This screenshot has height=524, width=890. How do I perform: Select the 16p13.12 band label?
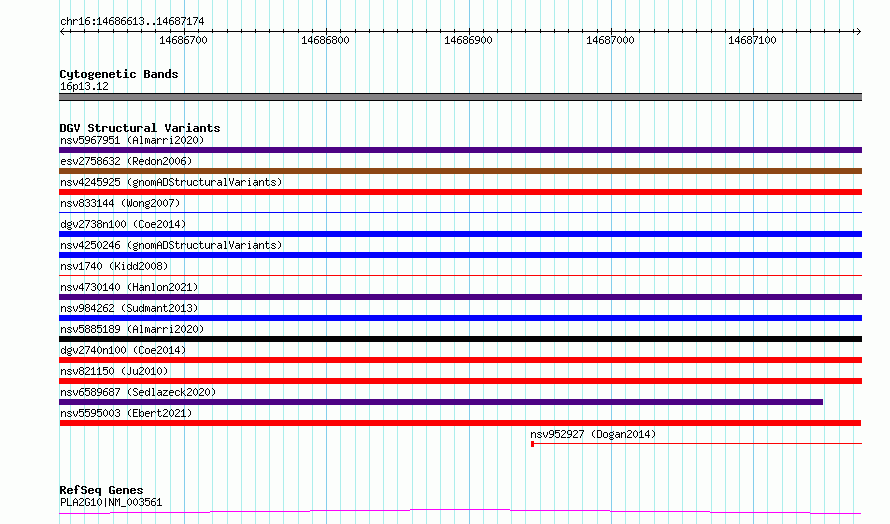[x=84, y=86]
